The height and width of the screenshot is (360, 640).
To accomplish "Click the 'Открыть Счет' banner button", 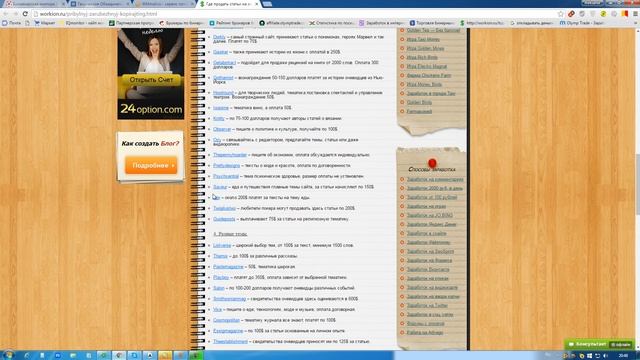I will pyautogui.click(x=151, y=80).
